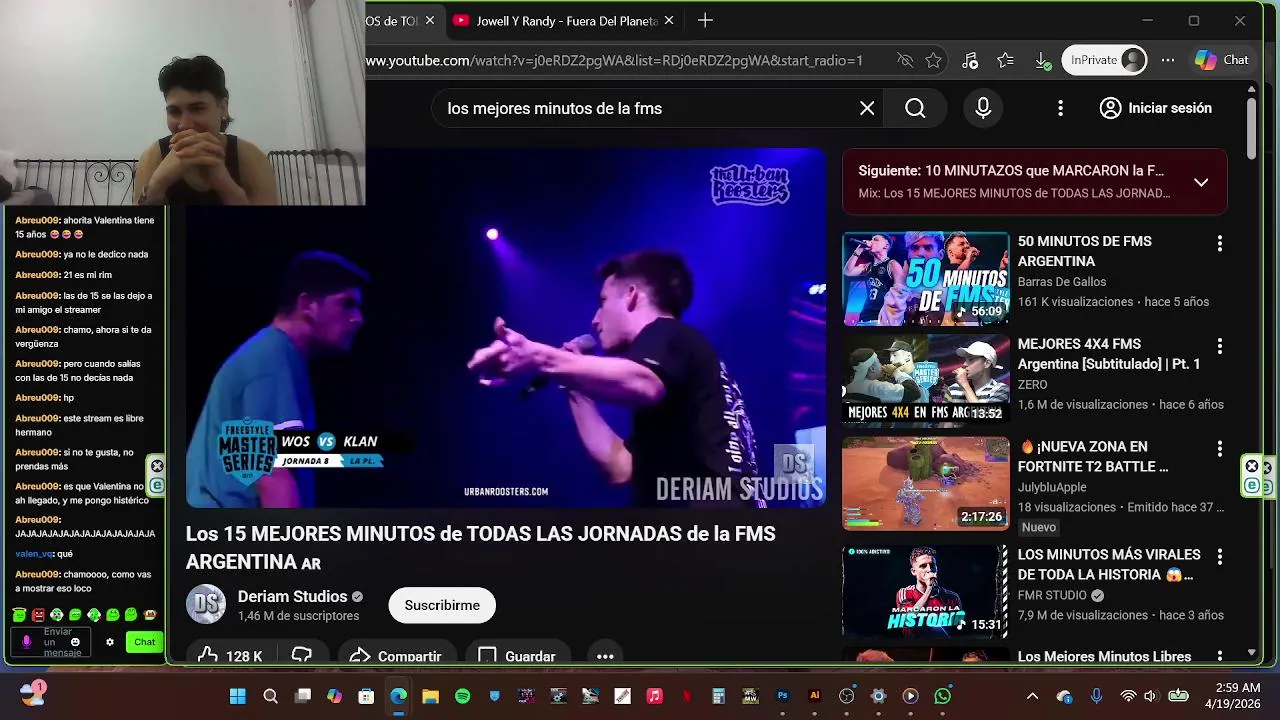Dislike the video thumbs-down button
This screenshot has width=1280, height=720.
(x=302, y=656)
